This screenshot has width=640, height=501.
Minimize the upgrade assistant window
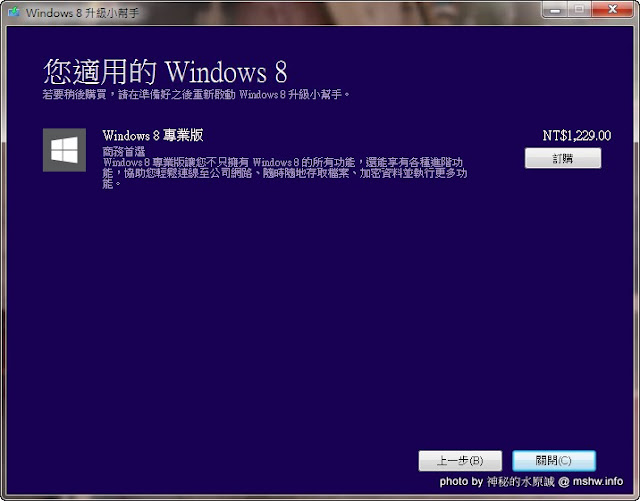click(x=555, y=9)
